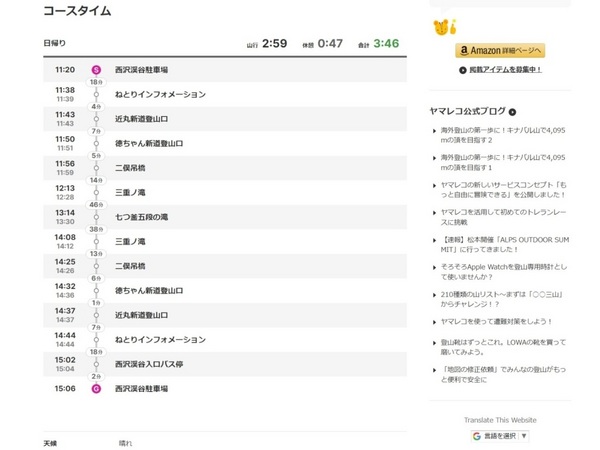Open the 掲載アイテムを募集中 link

coord(505,70)
